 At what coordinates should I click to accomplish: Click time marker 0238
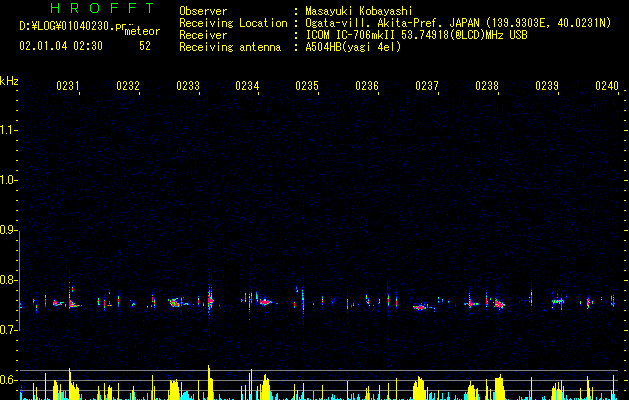coord(487,86)
